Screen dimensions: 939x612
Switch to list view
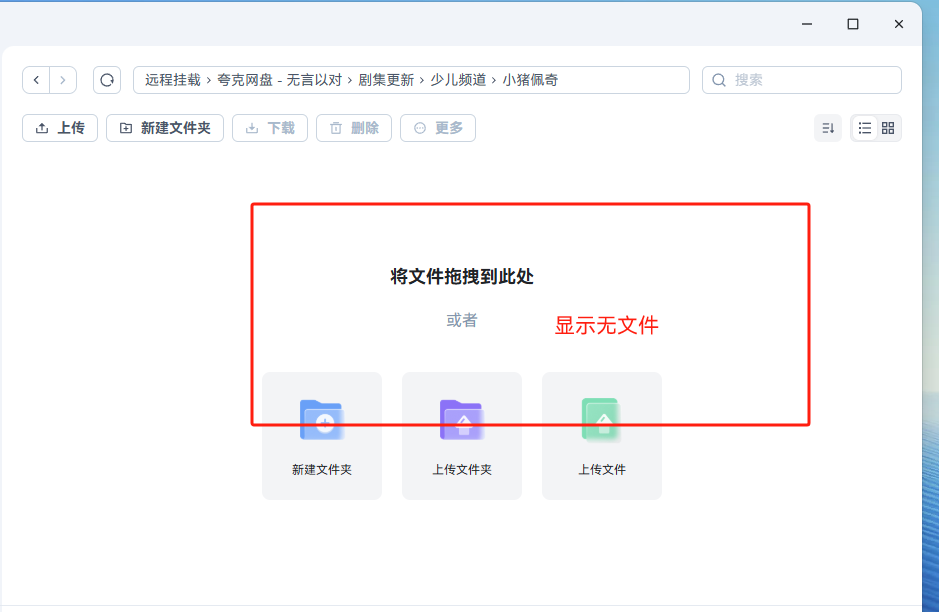coord(865,128)
